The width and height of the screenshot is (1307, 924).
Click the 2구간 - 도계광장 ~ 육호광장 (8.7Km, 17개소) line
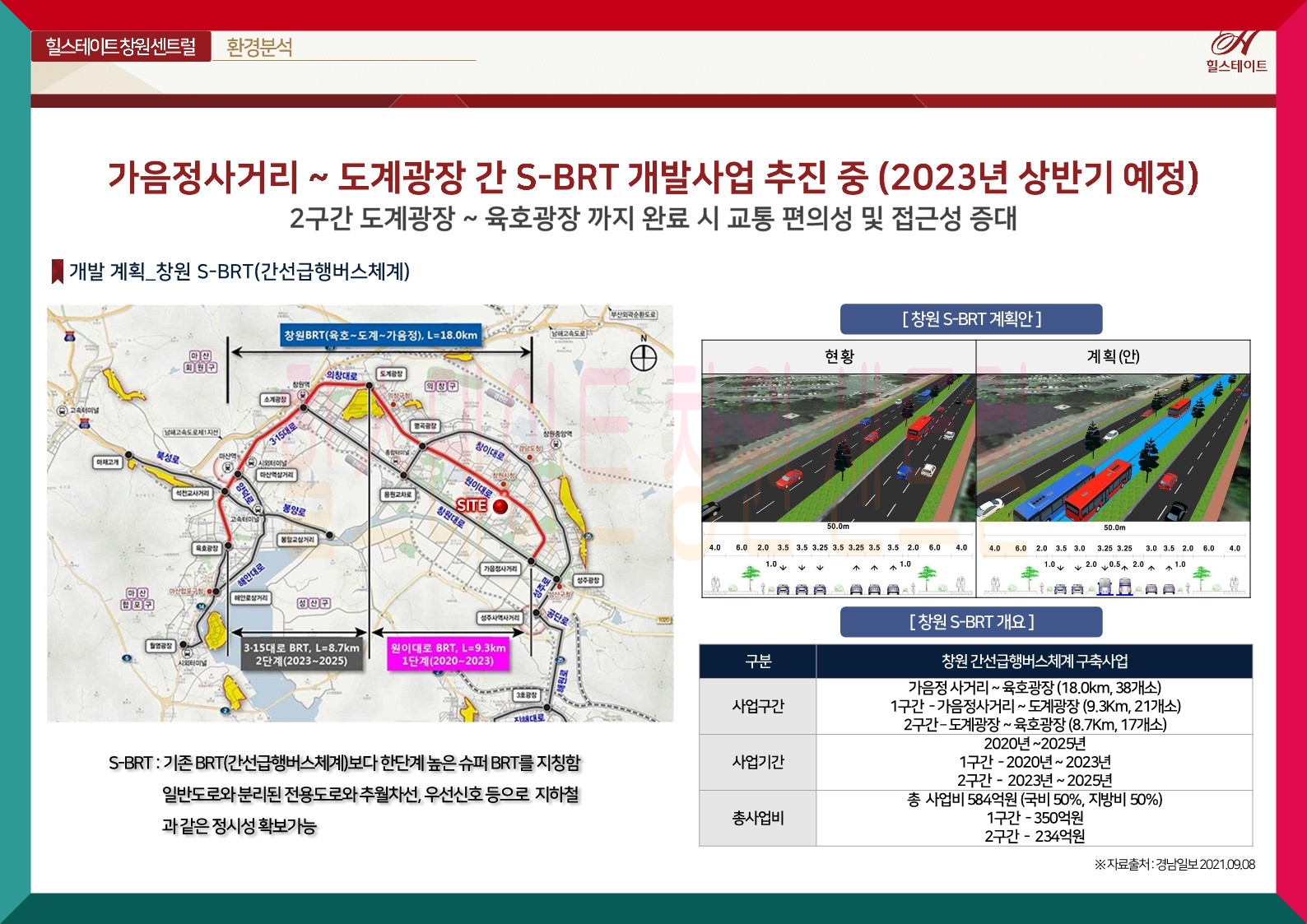coord(1035,725)
